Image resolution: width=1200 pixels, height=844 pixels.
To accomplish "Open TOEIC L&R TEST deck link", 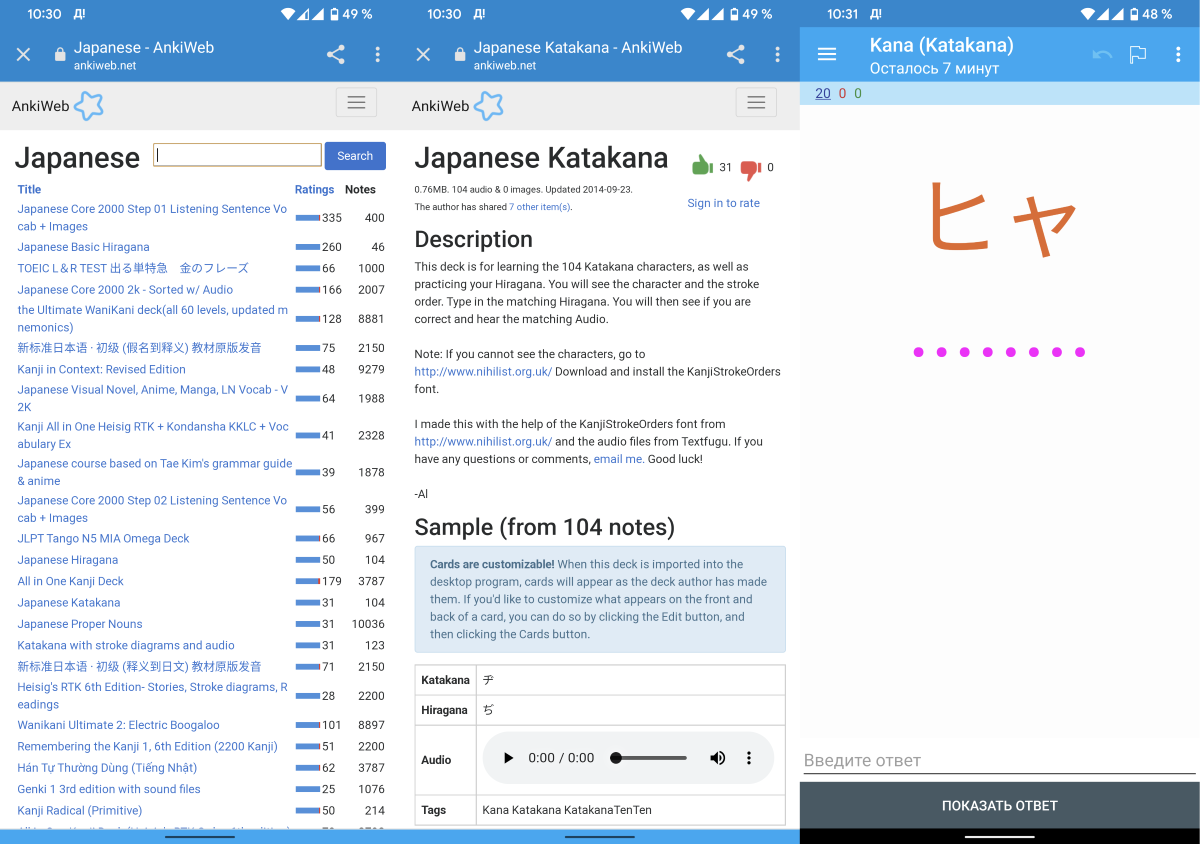I will pos(133,268).
